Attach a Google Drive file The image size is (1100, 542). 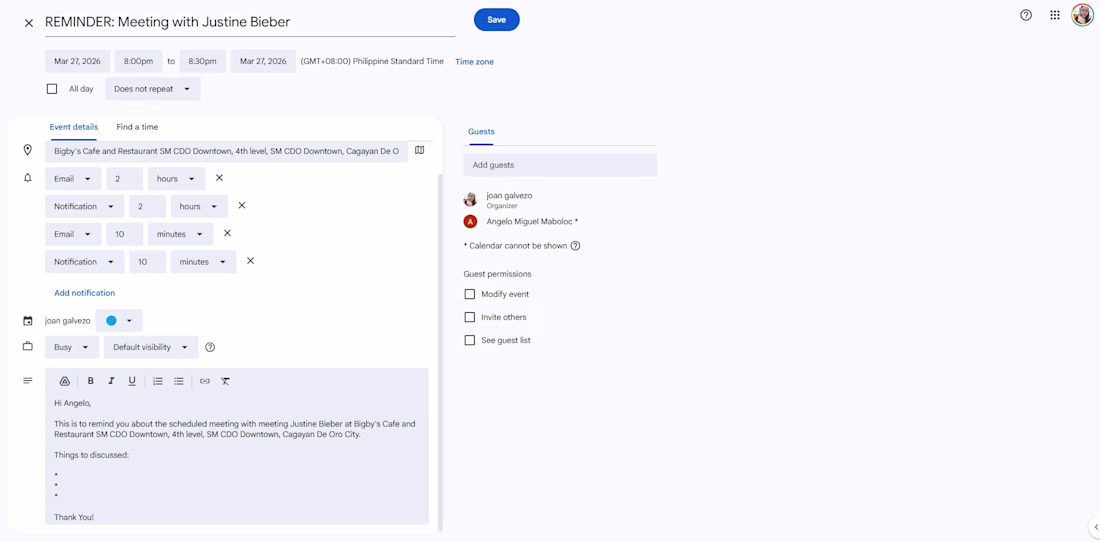[65, 381]
